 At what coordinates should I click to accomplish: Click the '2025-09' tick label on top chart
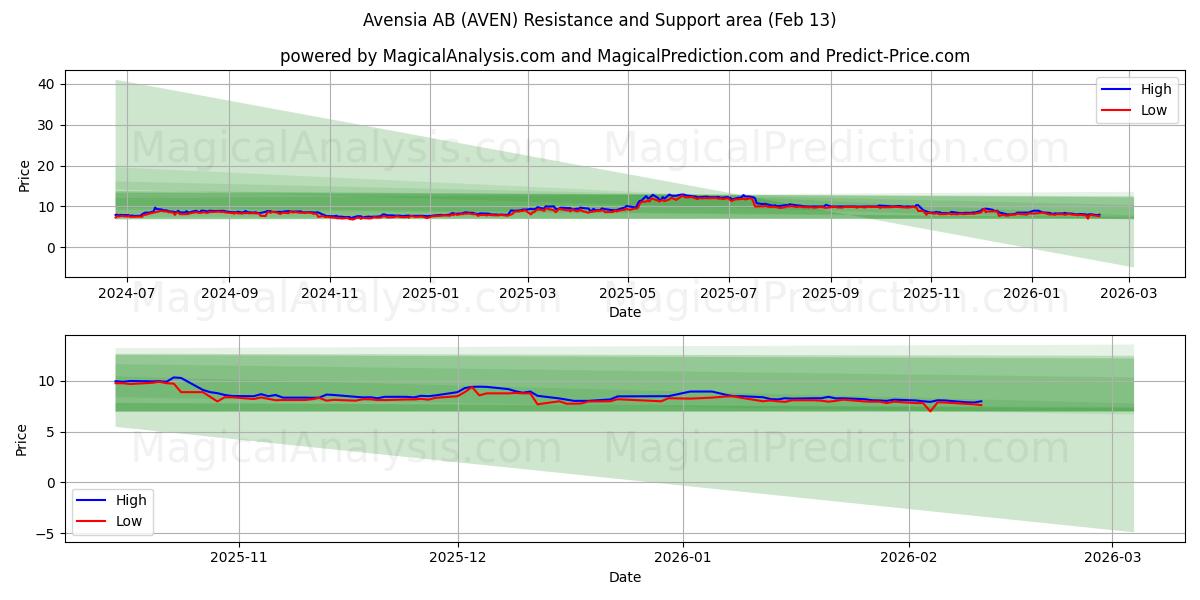point(830,294)
